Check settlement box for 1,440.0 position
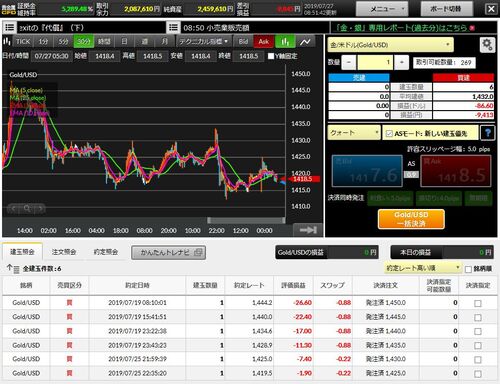The height and width of the screenshot is (384, 500). click(x=478, y=317)
